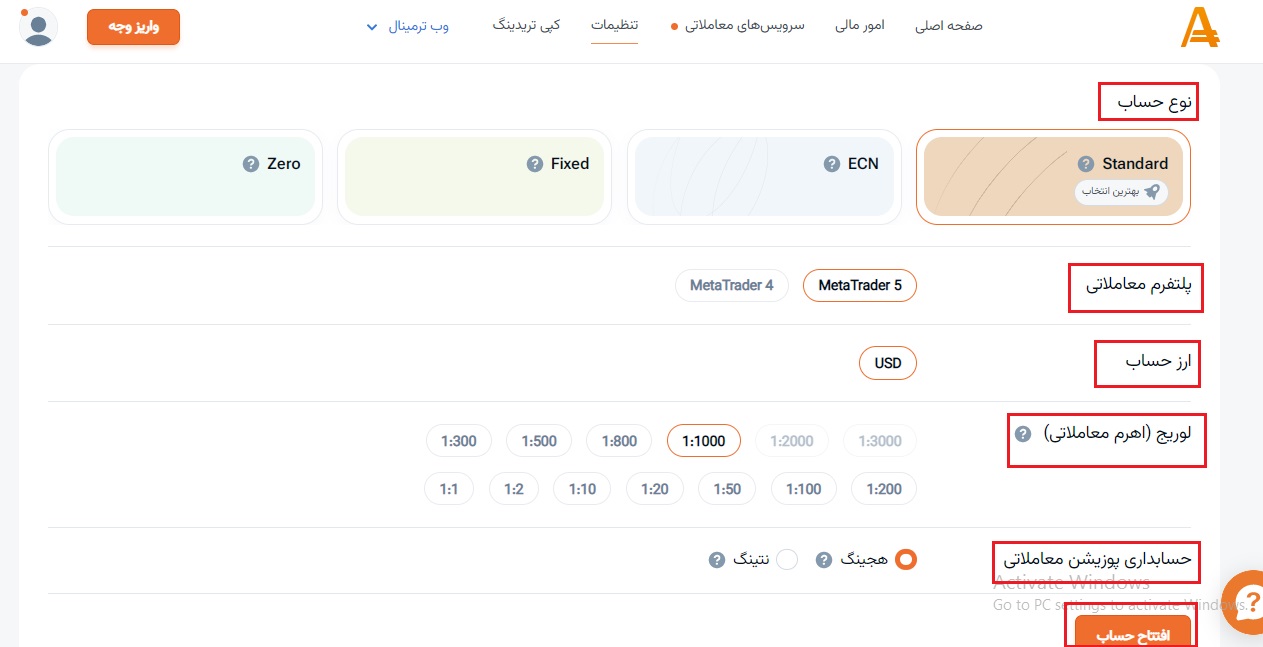Set leverage to 1:20

point(655,489)
